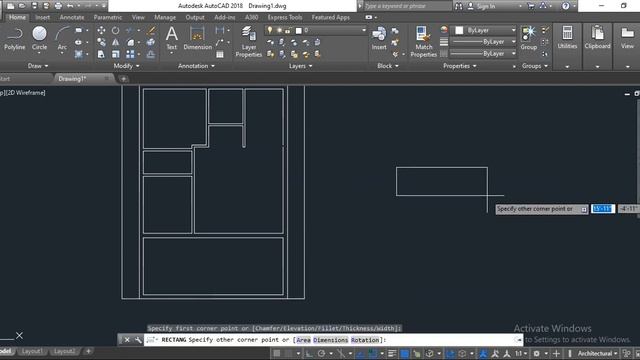Add new drawing tab with plus button
The height and width of the screenshot is (360, 640).
(123, 79)
